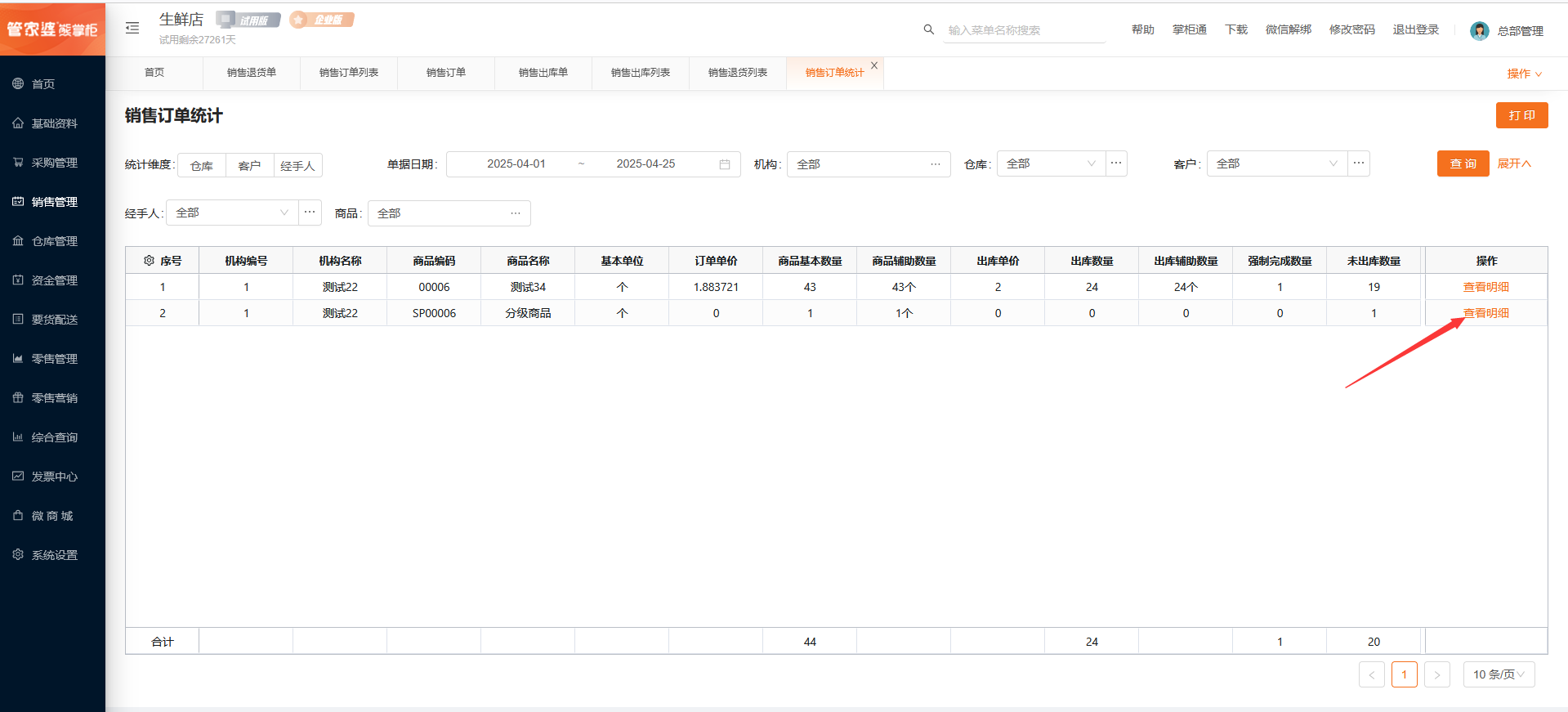Image resolution: width=1568 pixels, height=712 pixels.
Task: Close the 销售订单统计 tab
Action: [x=874, y=65]
